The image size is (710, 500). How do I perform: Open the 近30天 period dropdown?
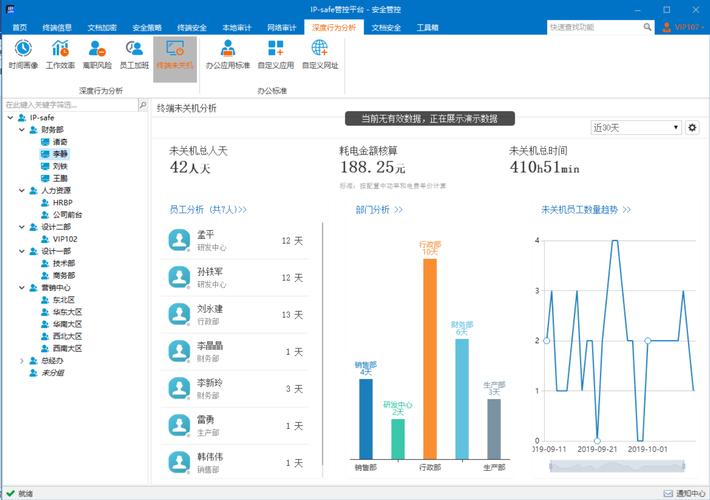[x=636, y=128]
